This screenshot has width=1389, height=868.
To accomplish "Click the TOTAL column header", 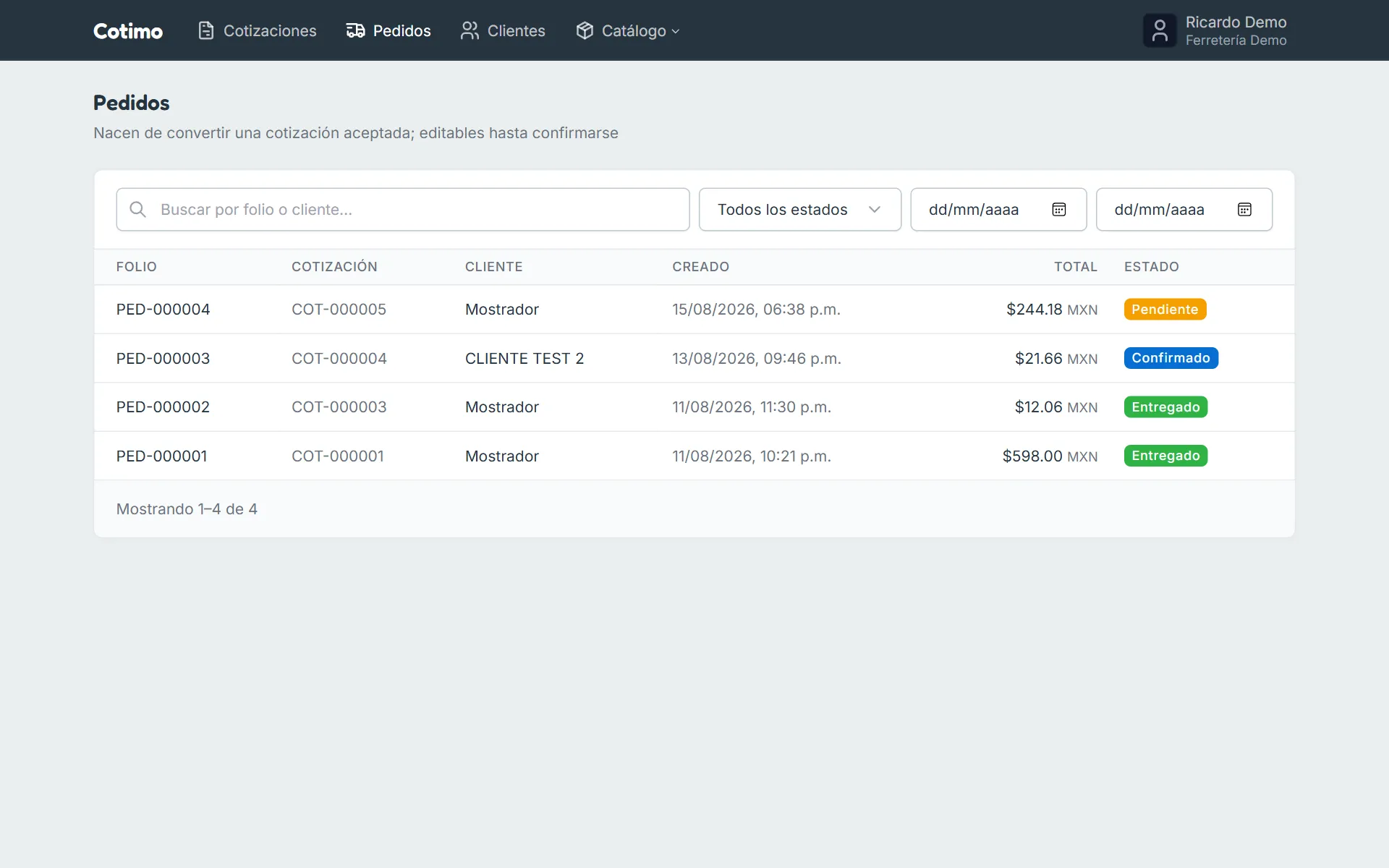I will coord(1076,267).
